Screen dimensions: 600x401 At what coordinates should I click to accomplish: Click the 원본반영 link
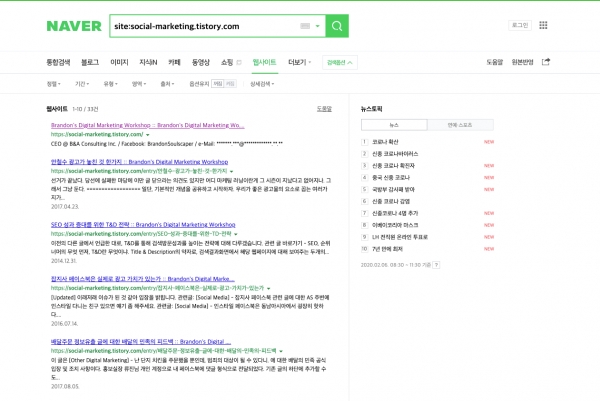point(522,62)
